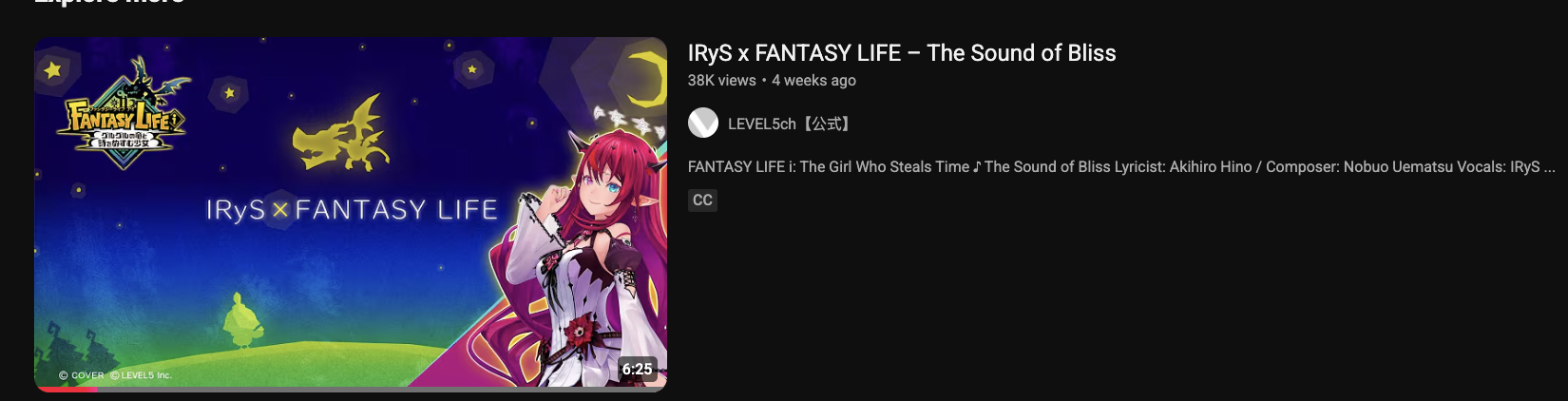This screenshot has width=1568, height=401.
Task: Click the red watched progress bar under thumbnail
Action: click(x=66, y=390)
